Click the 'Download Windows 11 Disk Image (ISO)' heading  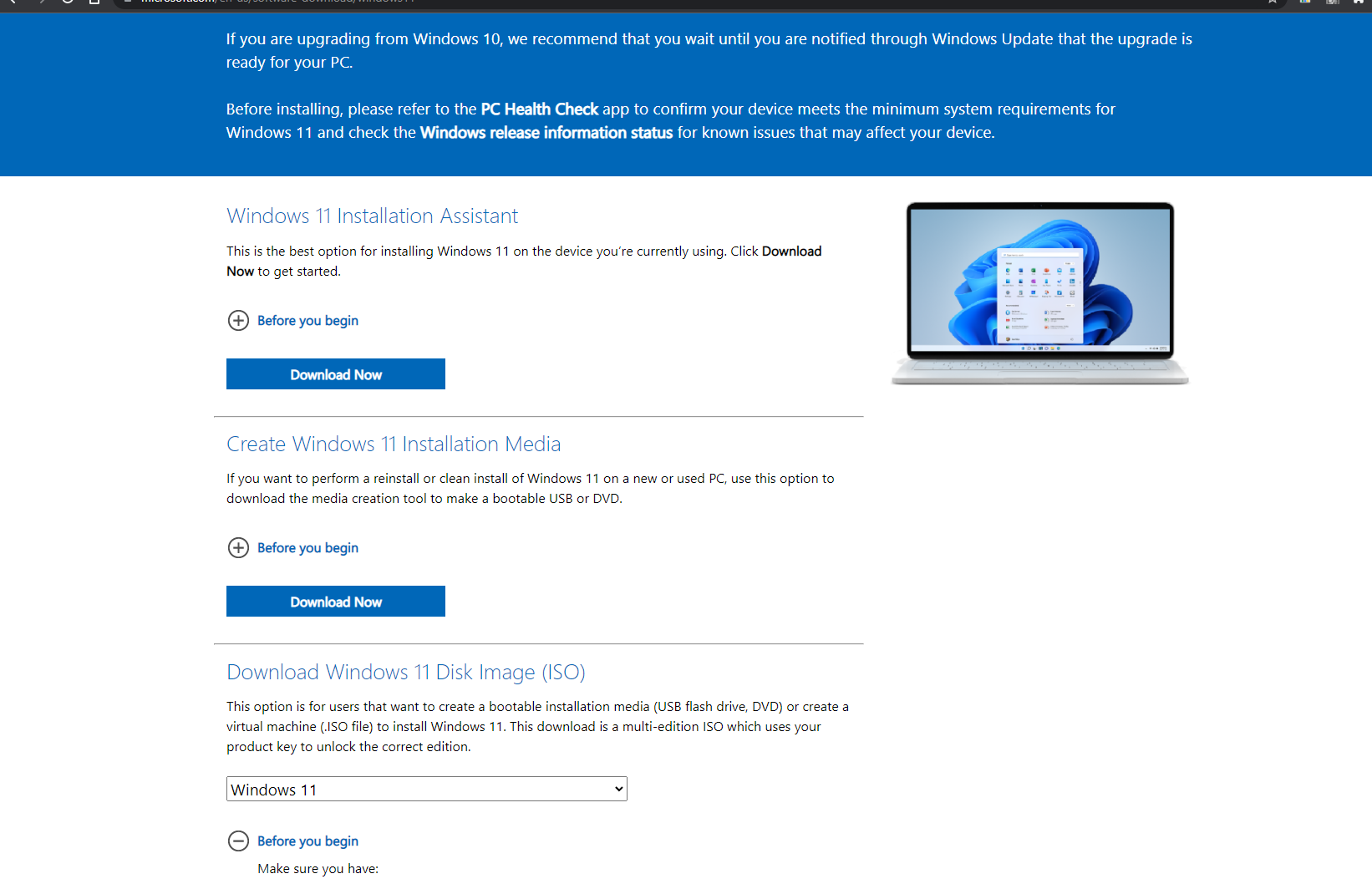(x=405, y=673)
